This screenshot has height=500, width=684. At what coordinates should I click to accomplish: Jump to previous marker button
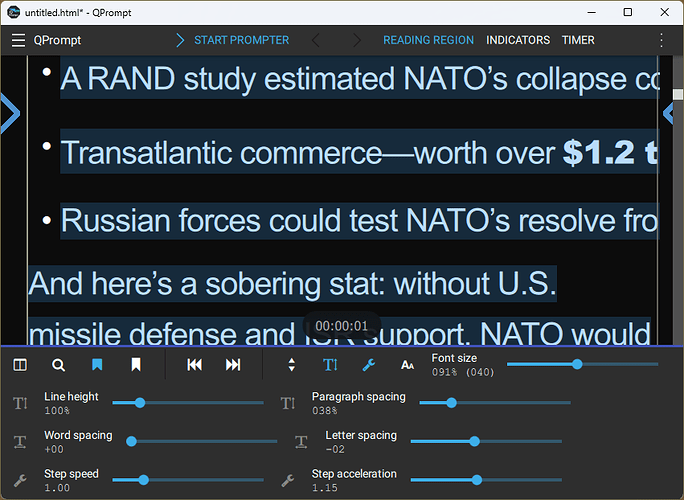[x=195, y=365]
